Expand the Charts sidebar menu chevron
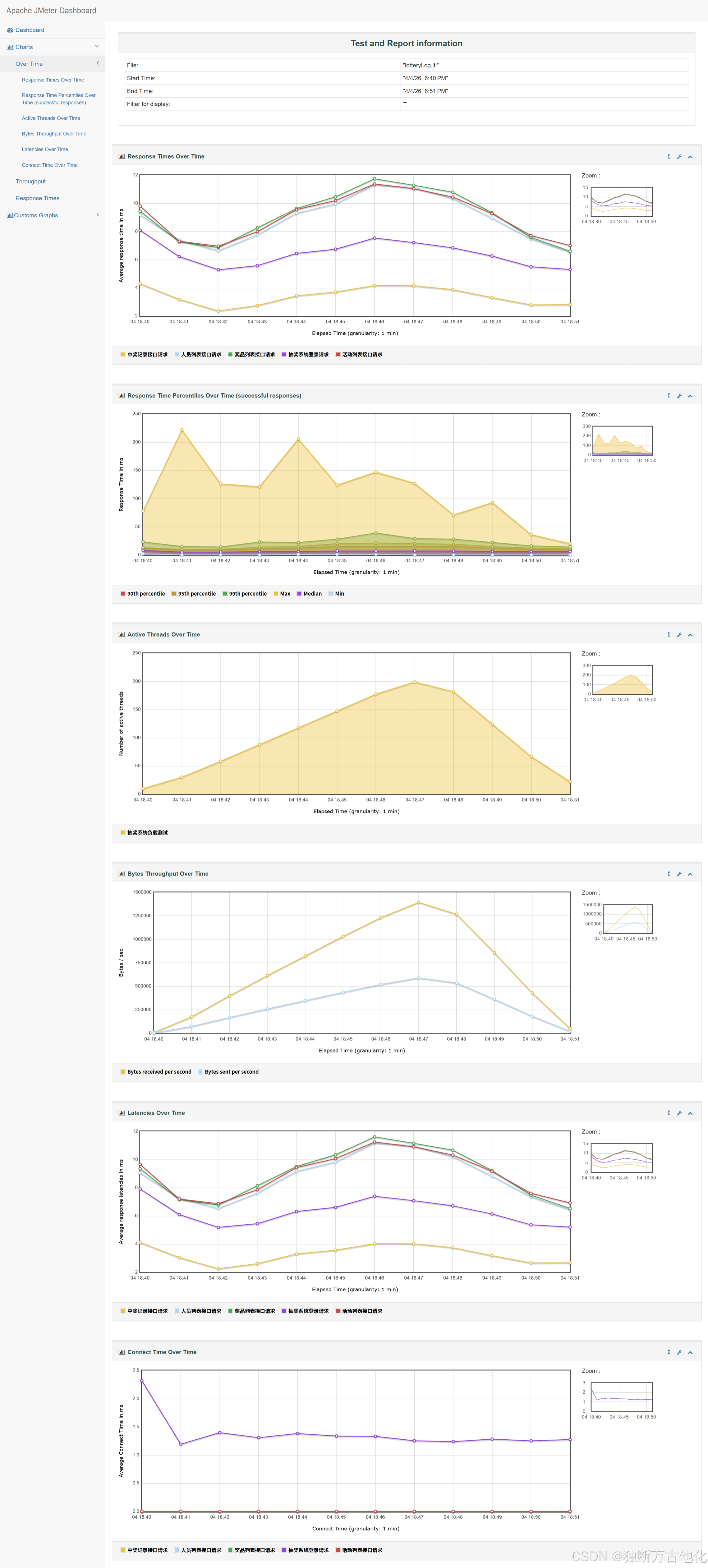Screen dimensions: 708x1568 point(97,46)
